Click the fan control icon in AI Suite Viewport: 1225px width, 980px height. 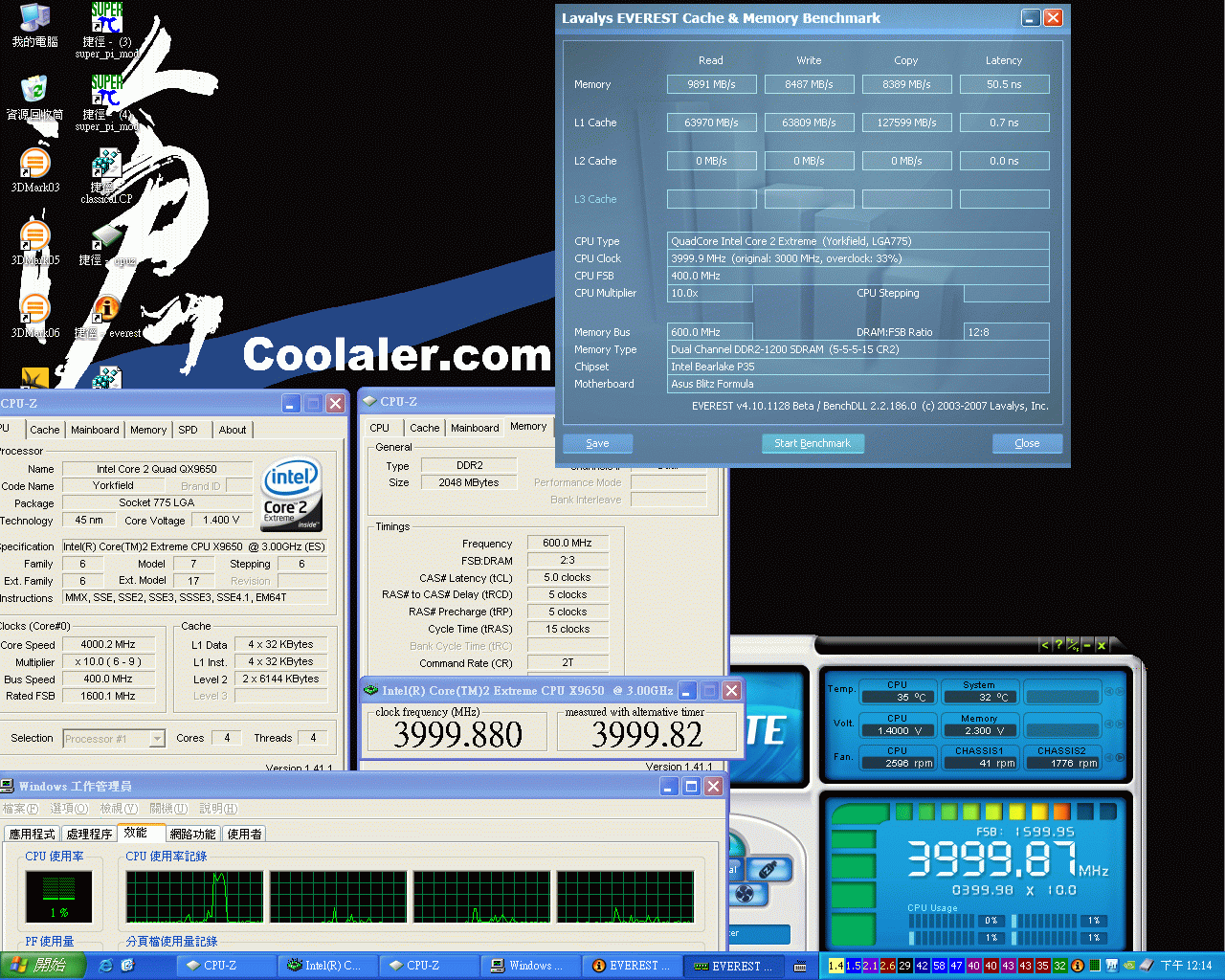click(746, 895)
